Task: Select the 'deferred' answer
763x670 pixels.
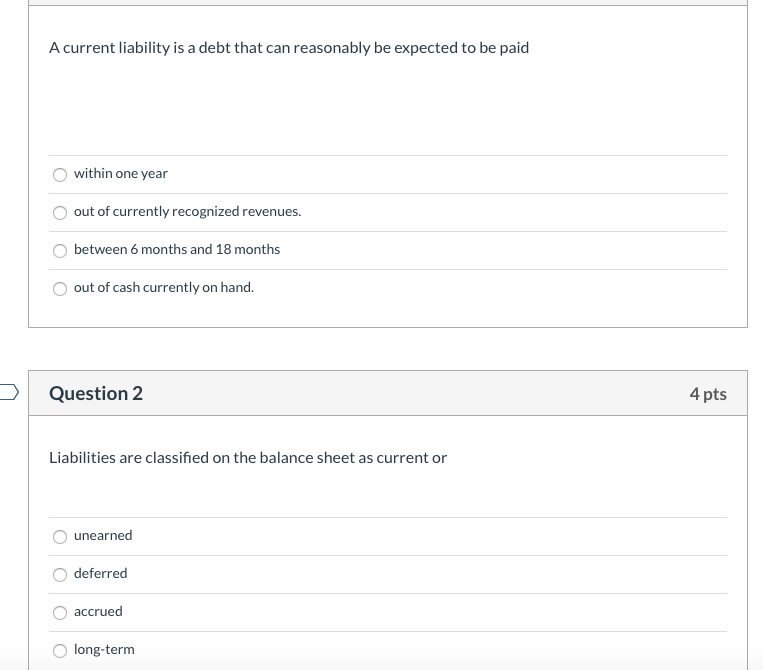Action: (60, 575)
